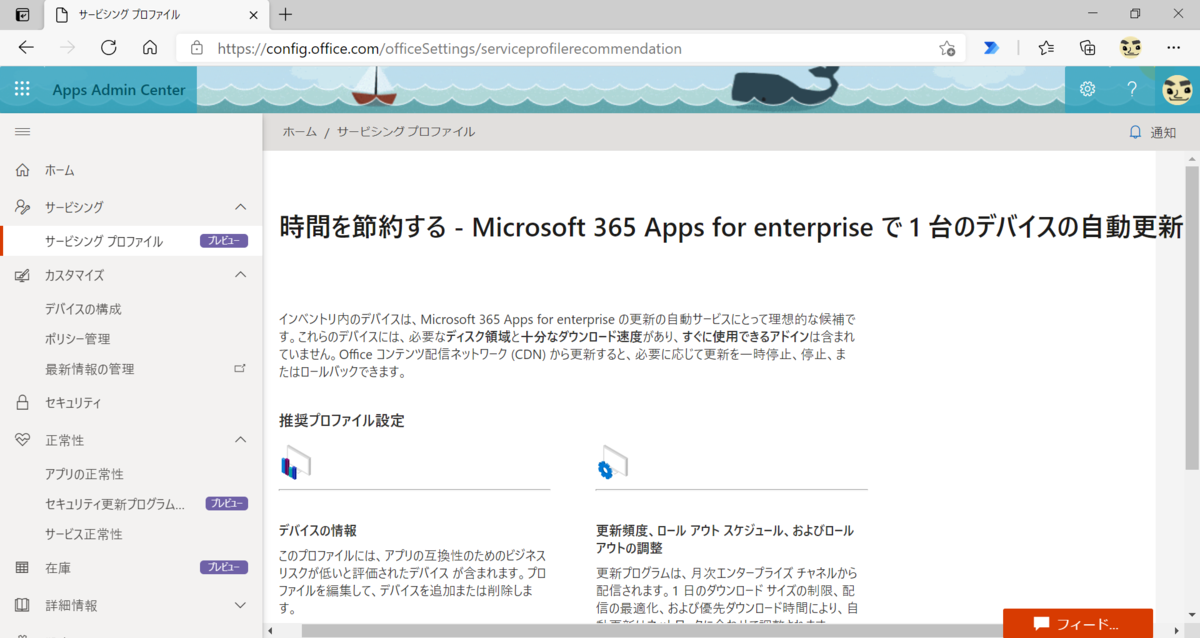Image resolution: width=1200 pixels, height=638 pixels.
Task: Click the address bar URL field
Action: pos(570,48)
